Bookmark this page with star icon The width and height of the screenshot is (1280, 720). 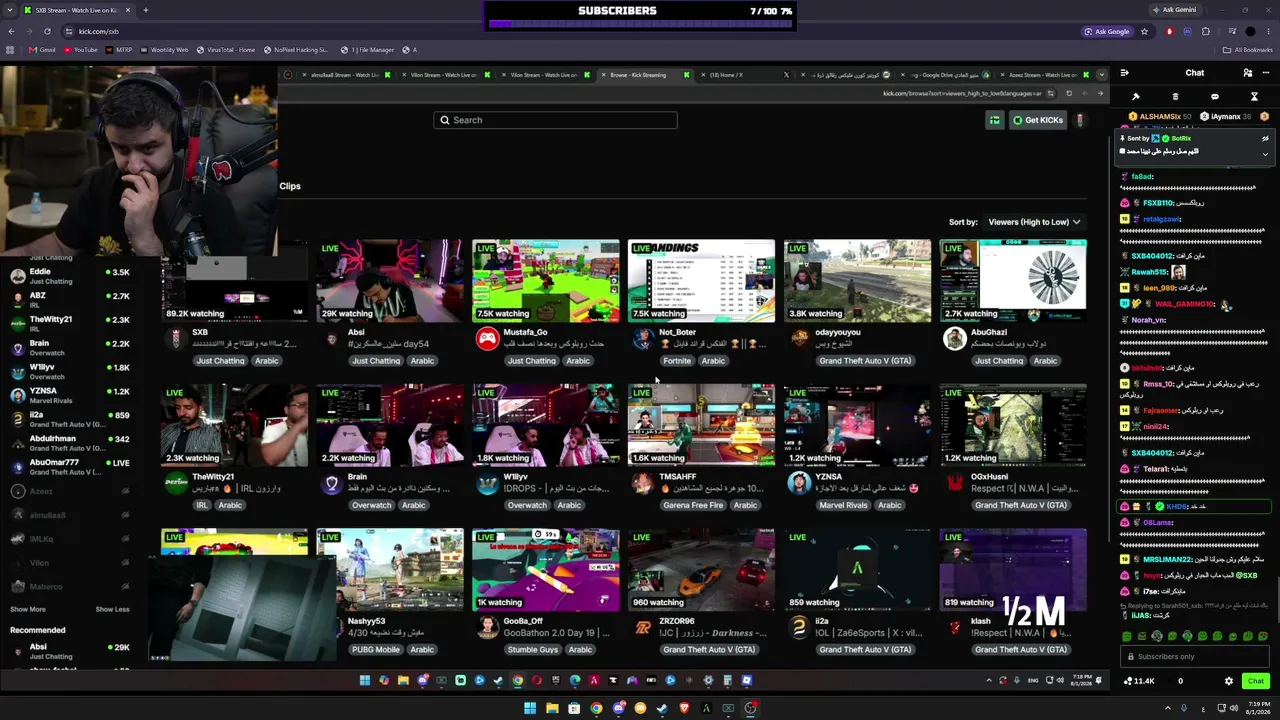[x=1145, y=31]
